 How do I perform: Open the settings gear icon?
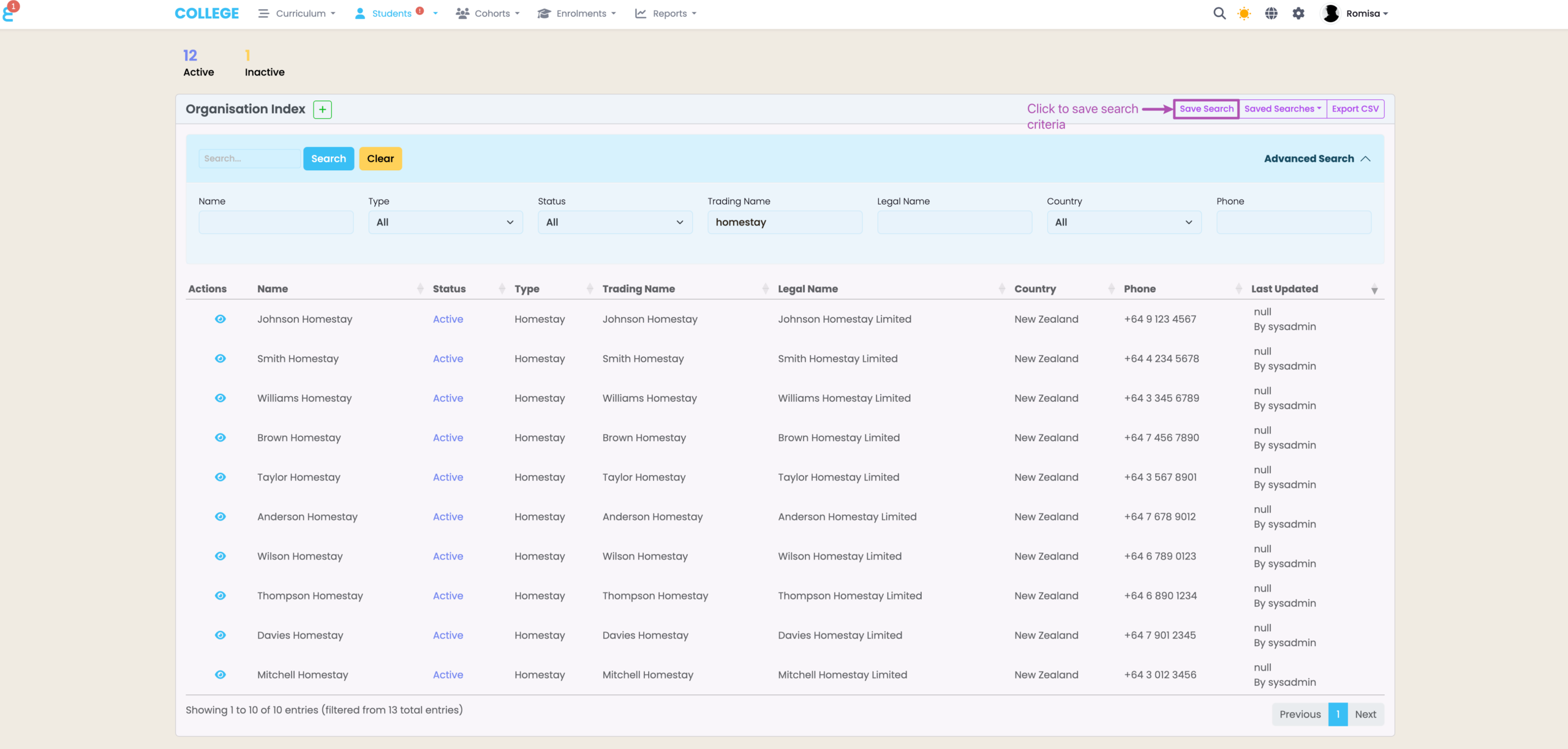tap(1298, 13)
